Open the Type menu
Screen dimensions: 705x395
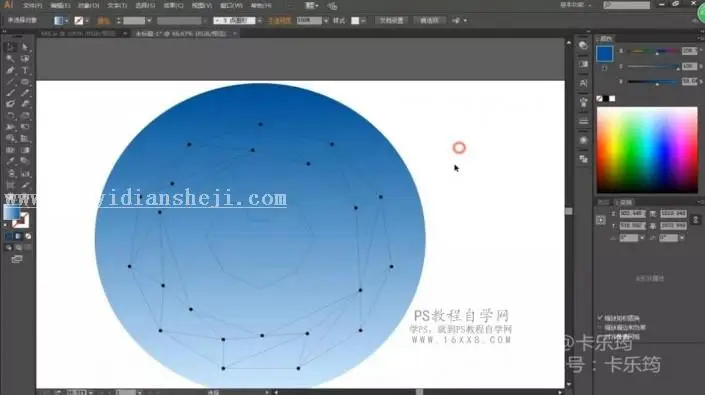117,6
